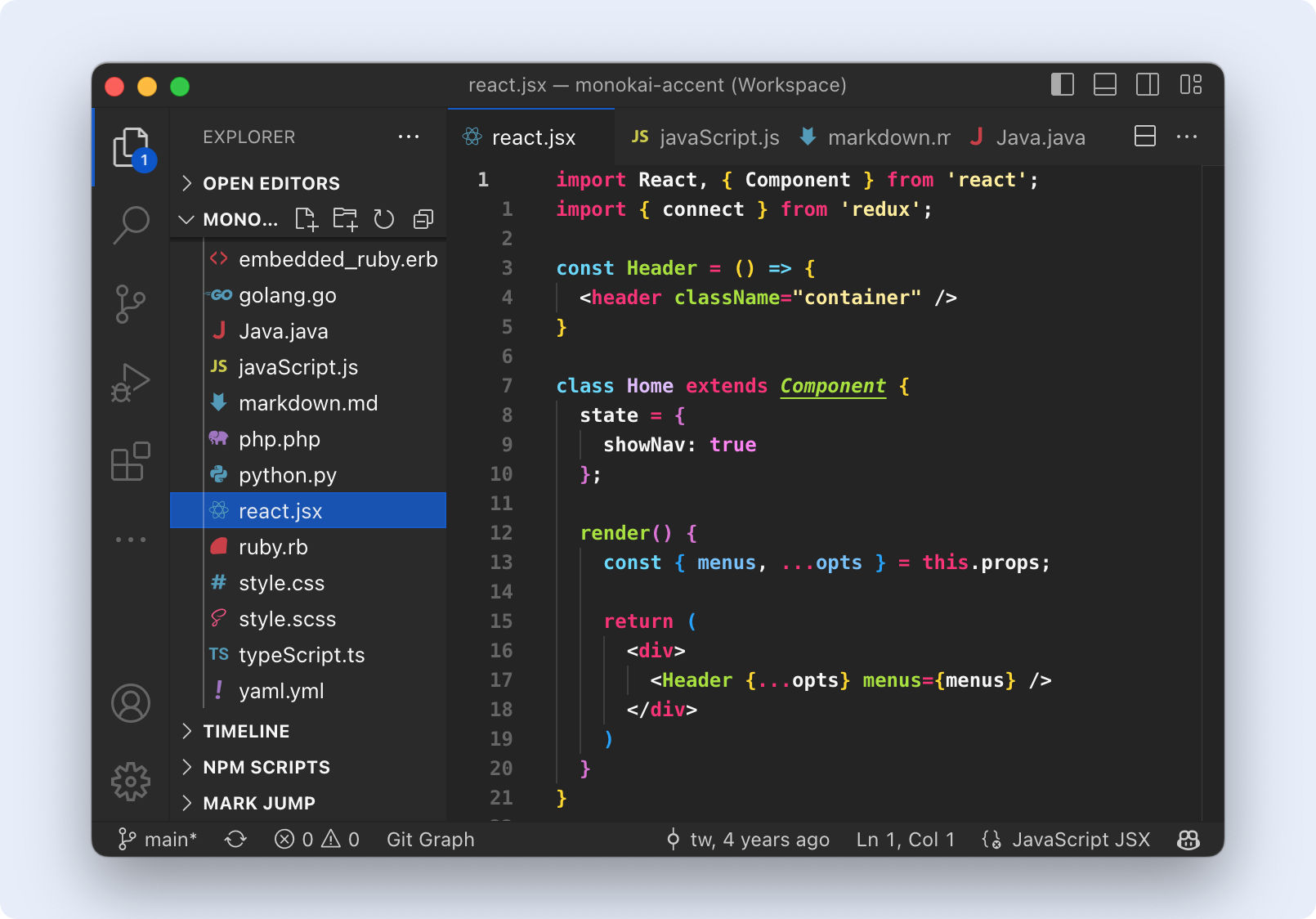Open golang.go file
The width and height of the screenshot is (1316, 919).
[x=308, y=295]
